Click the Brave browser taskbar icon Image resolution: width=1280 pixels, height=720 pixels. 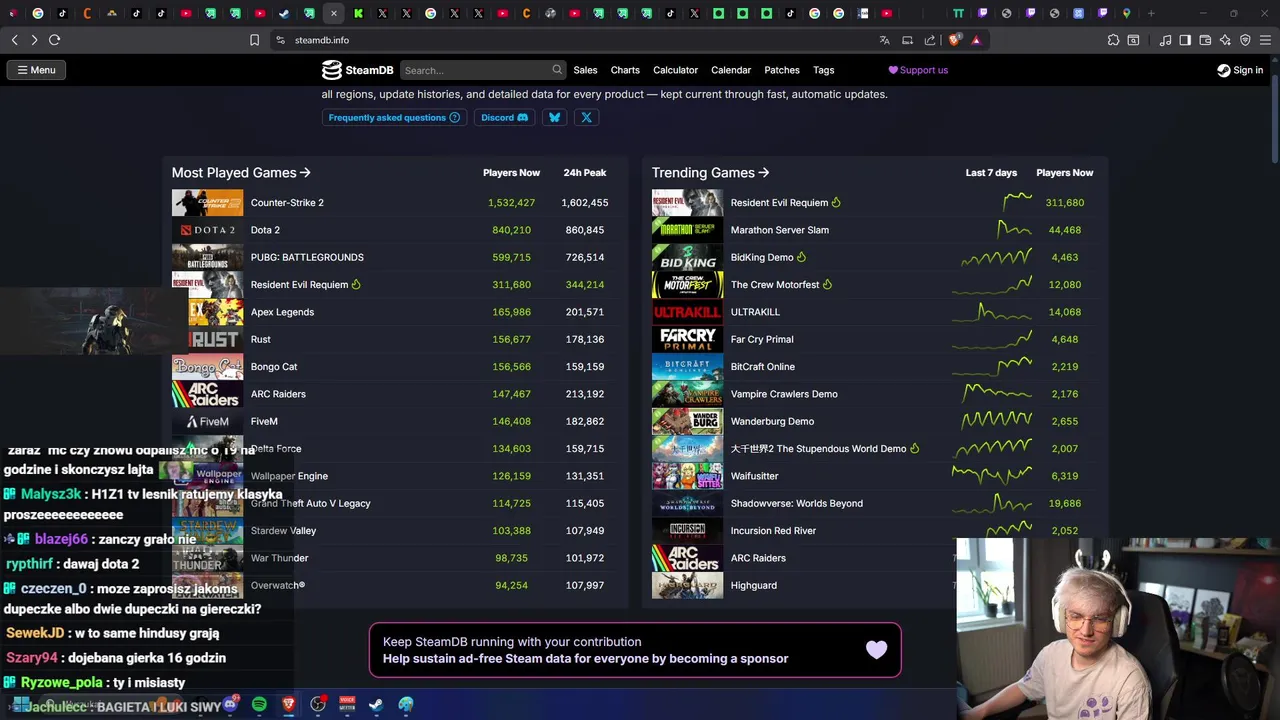point(289,704)
